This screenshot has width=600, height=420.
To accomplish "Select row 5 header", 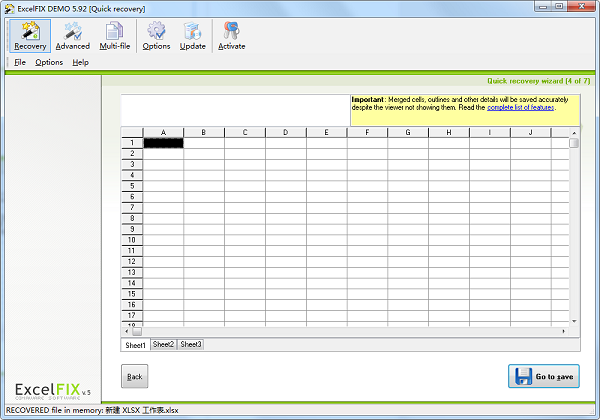I will tap(132, 186).
